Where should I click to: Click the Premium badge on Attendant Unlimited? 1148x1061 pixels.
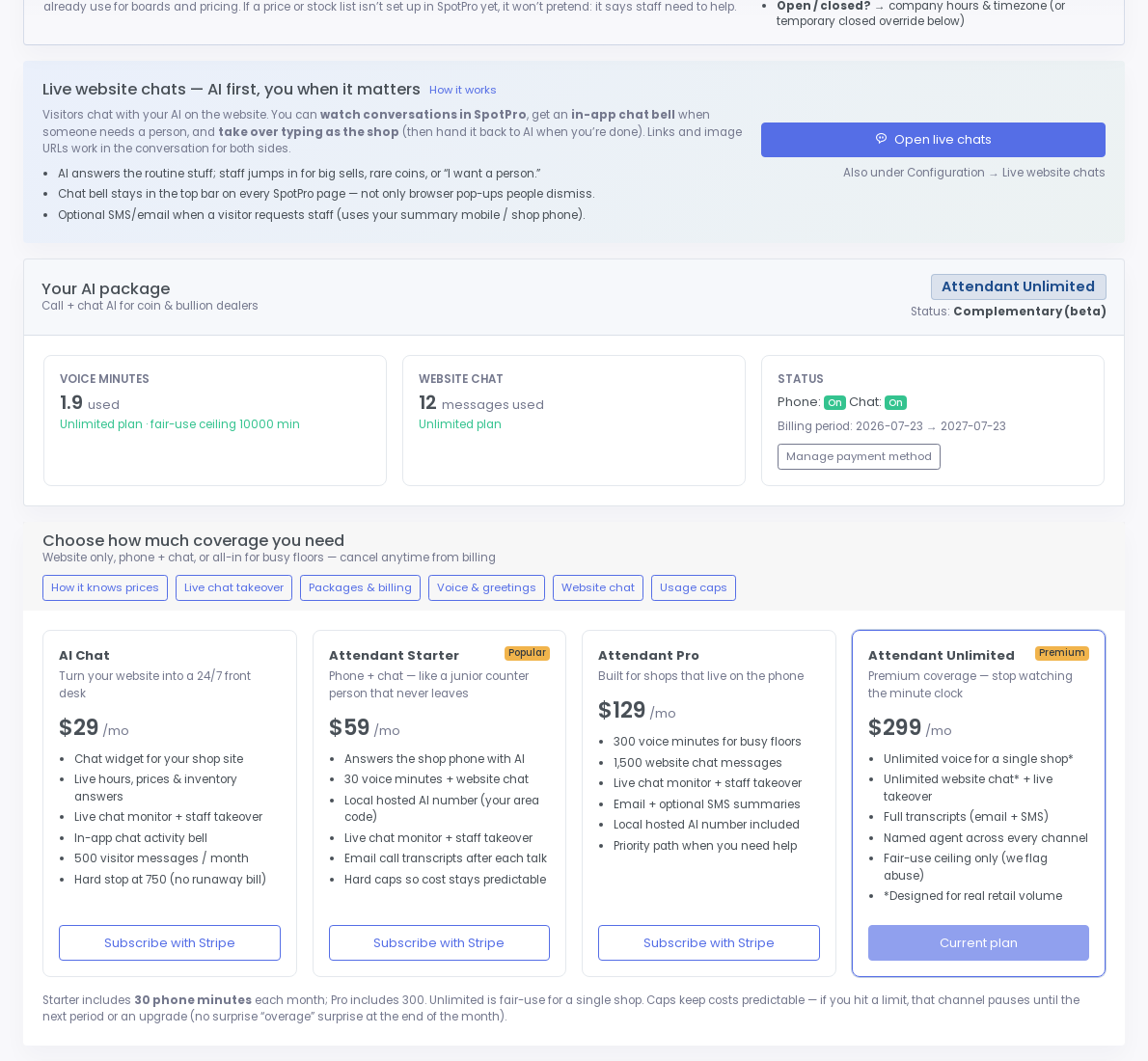pos(1061,653)
